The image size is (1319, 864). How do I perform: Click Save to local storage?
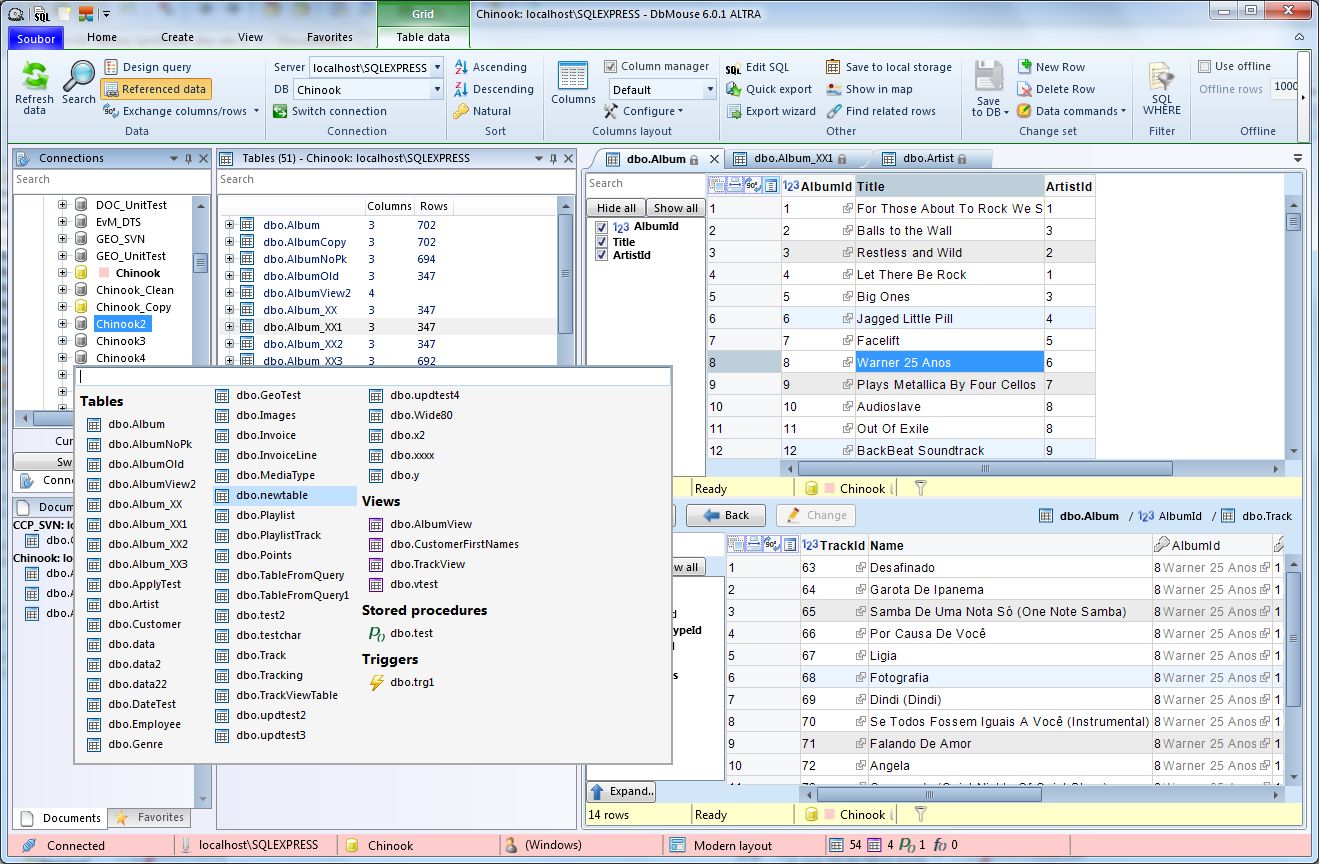[x=888, y=67]
